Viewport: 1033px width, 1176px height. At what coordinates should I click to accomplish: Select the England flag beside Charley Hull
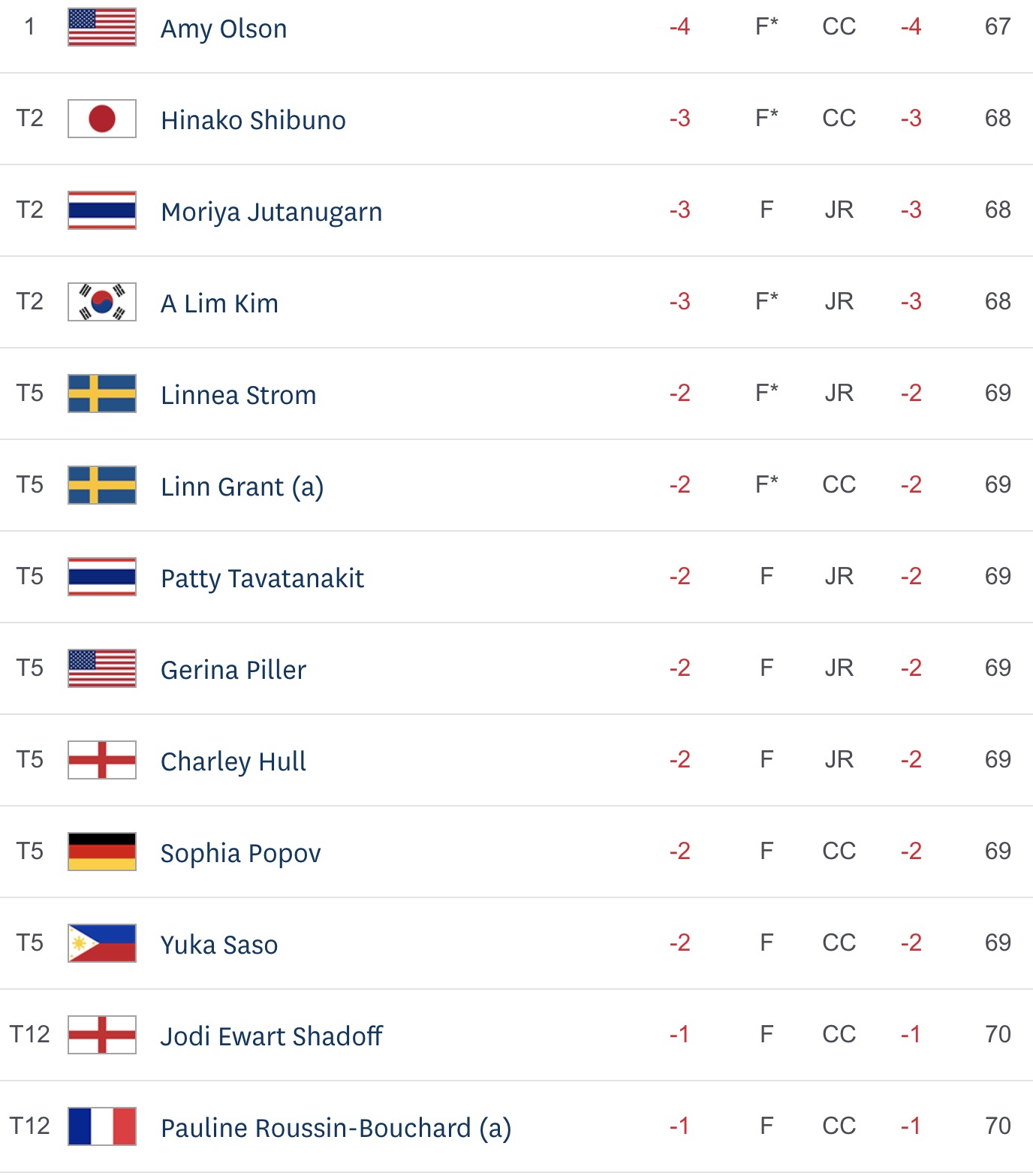click(x=102, y=760)
